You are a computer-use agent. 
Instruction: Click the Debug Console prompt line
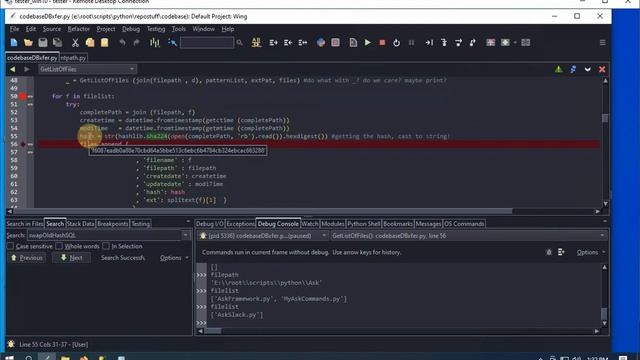click(x=404, y=323)
